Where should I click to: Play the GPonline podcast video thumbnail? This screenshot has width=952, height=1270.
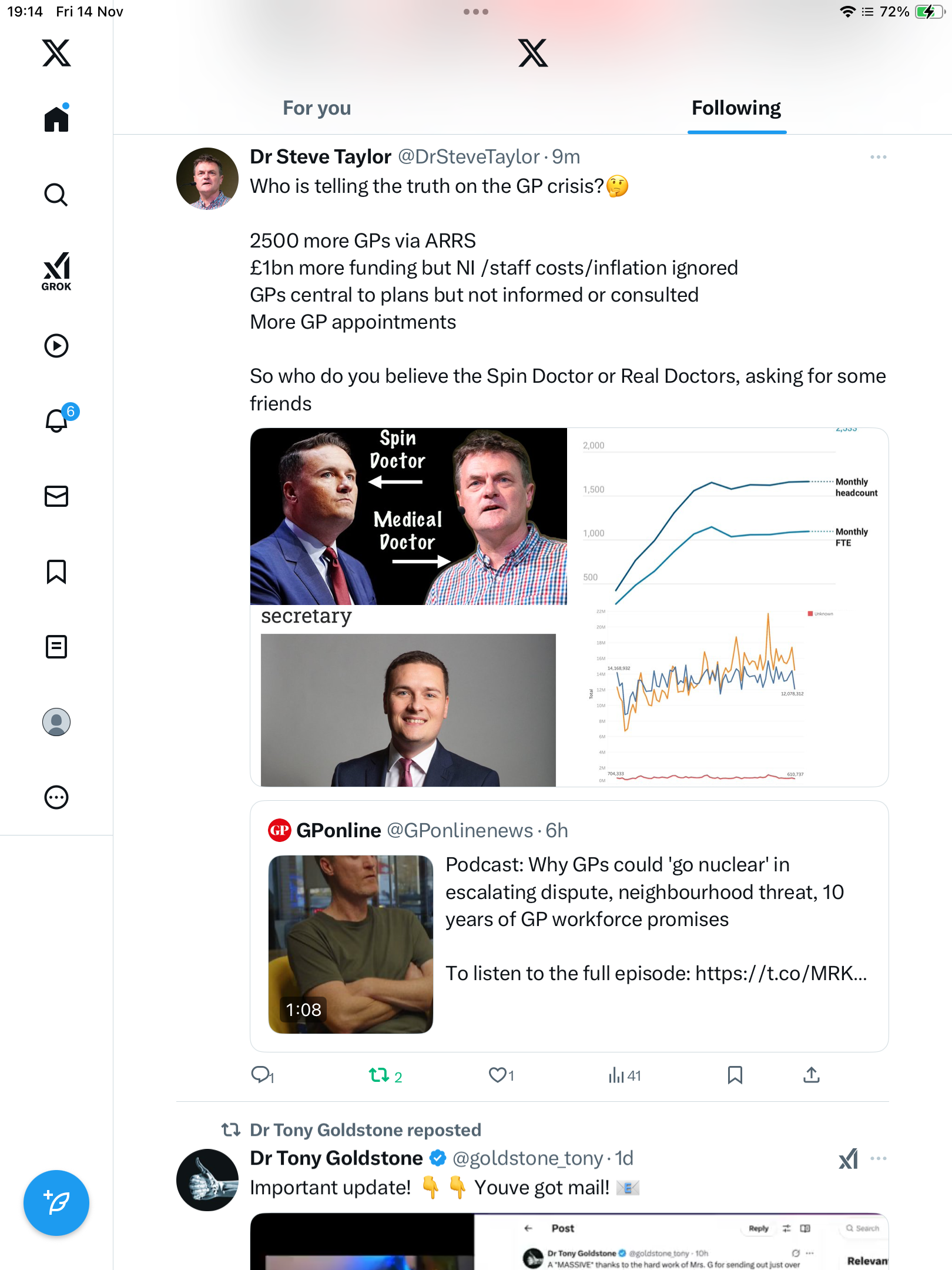[x=351, y=944]
